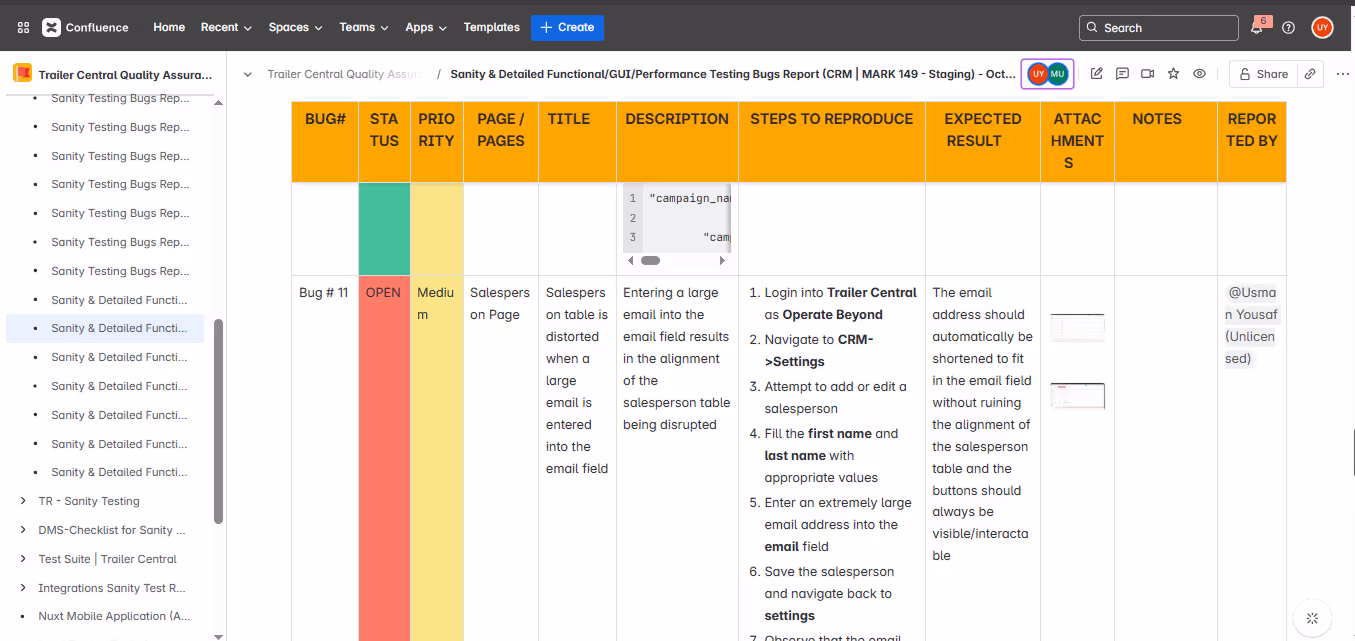Click the code block left scroll arrow

630,260
